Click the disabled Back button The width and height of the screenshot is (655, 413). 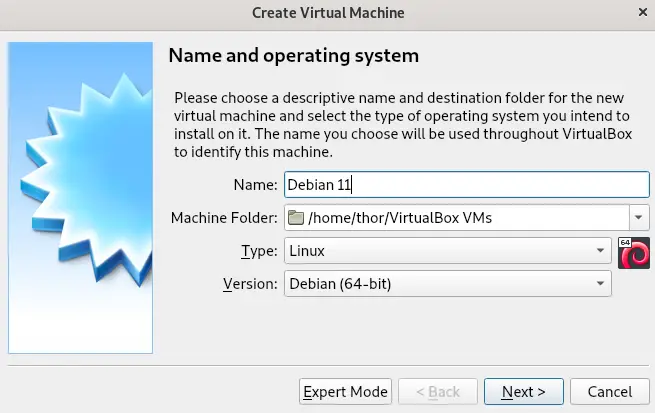pyautogui.click(x=437, y=392)
